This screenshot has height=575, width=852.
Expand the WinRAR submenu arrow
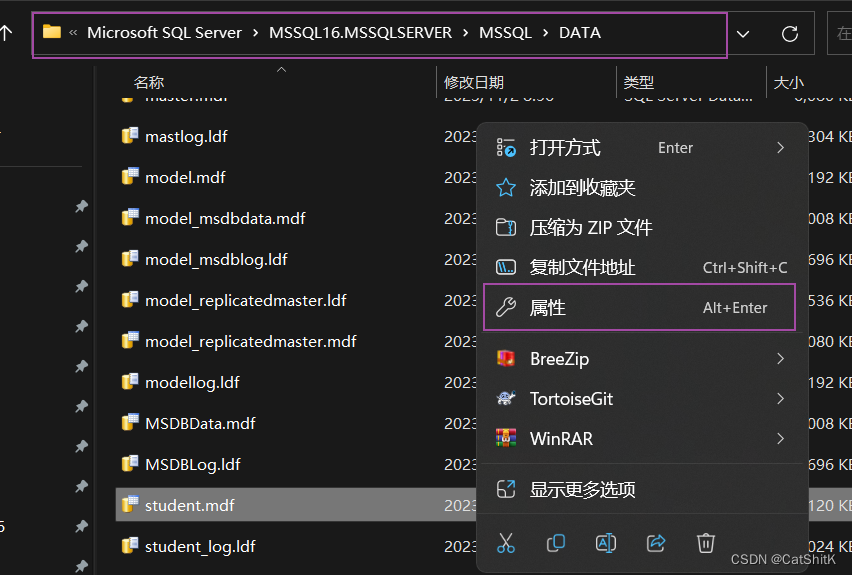coord(780,439)
